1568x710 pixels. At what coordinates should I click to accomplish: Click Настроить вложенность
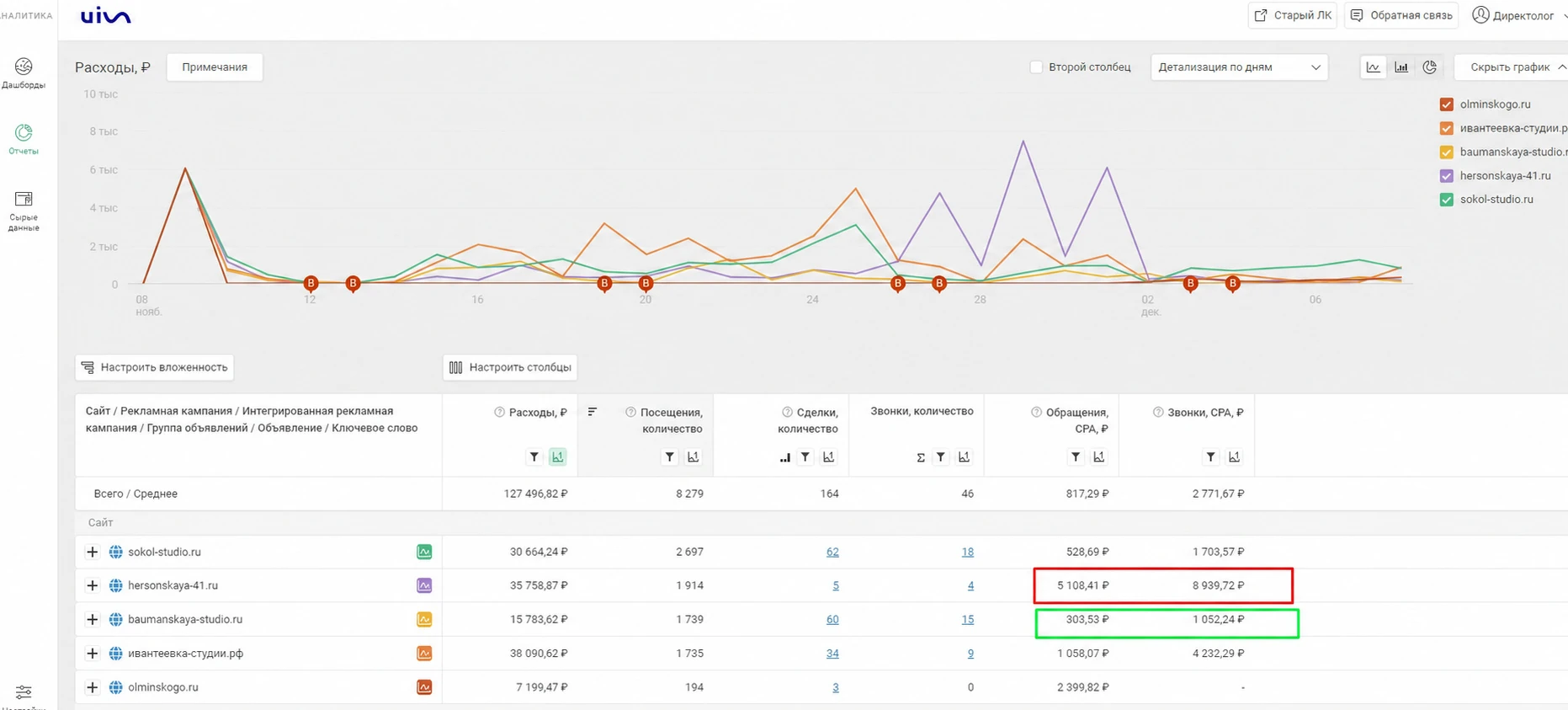[154, 367]
